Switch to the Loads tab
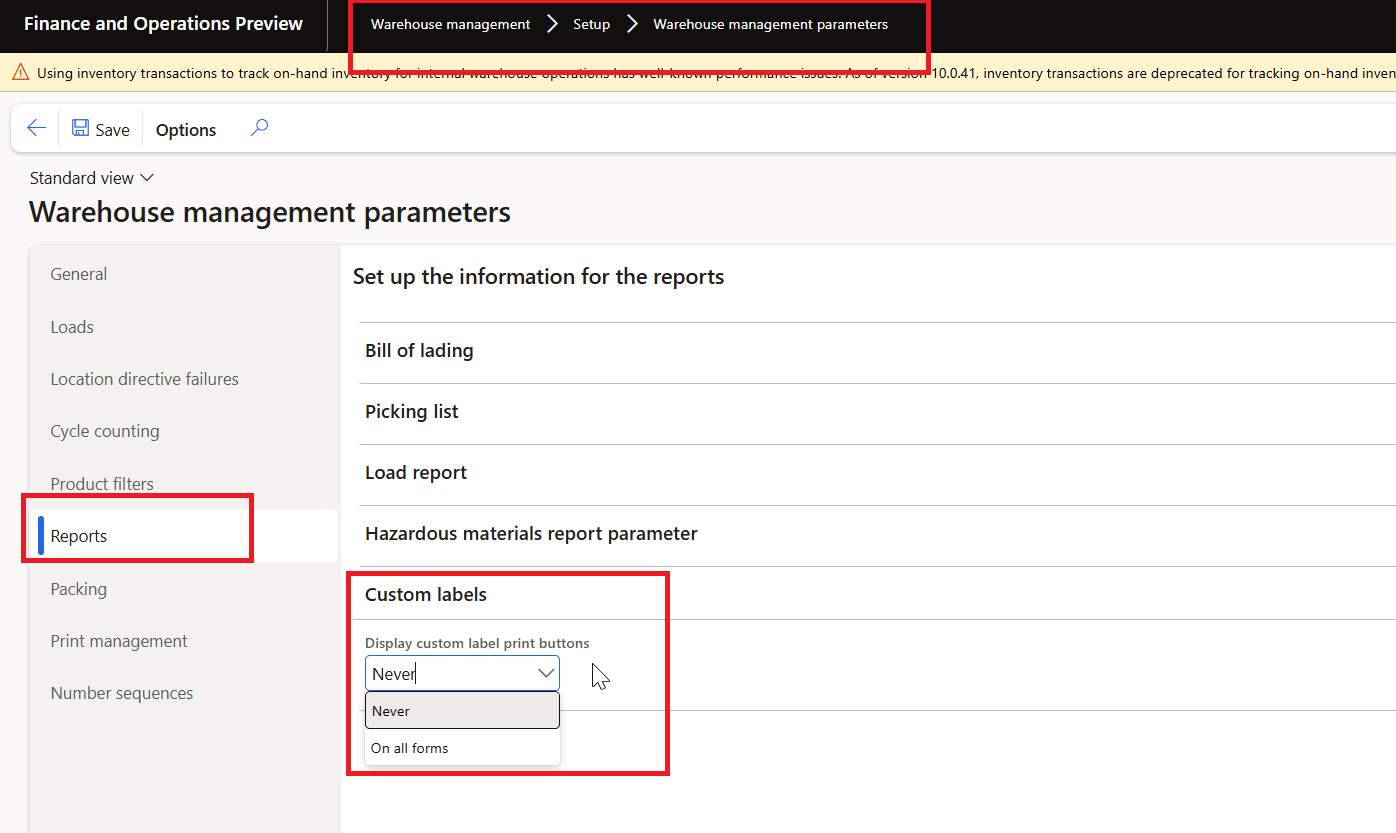 tap(72, 327)
